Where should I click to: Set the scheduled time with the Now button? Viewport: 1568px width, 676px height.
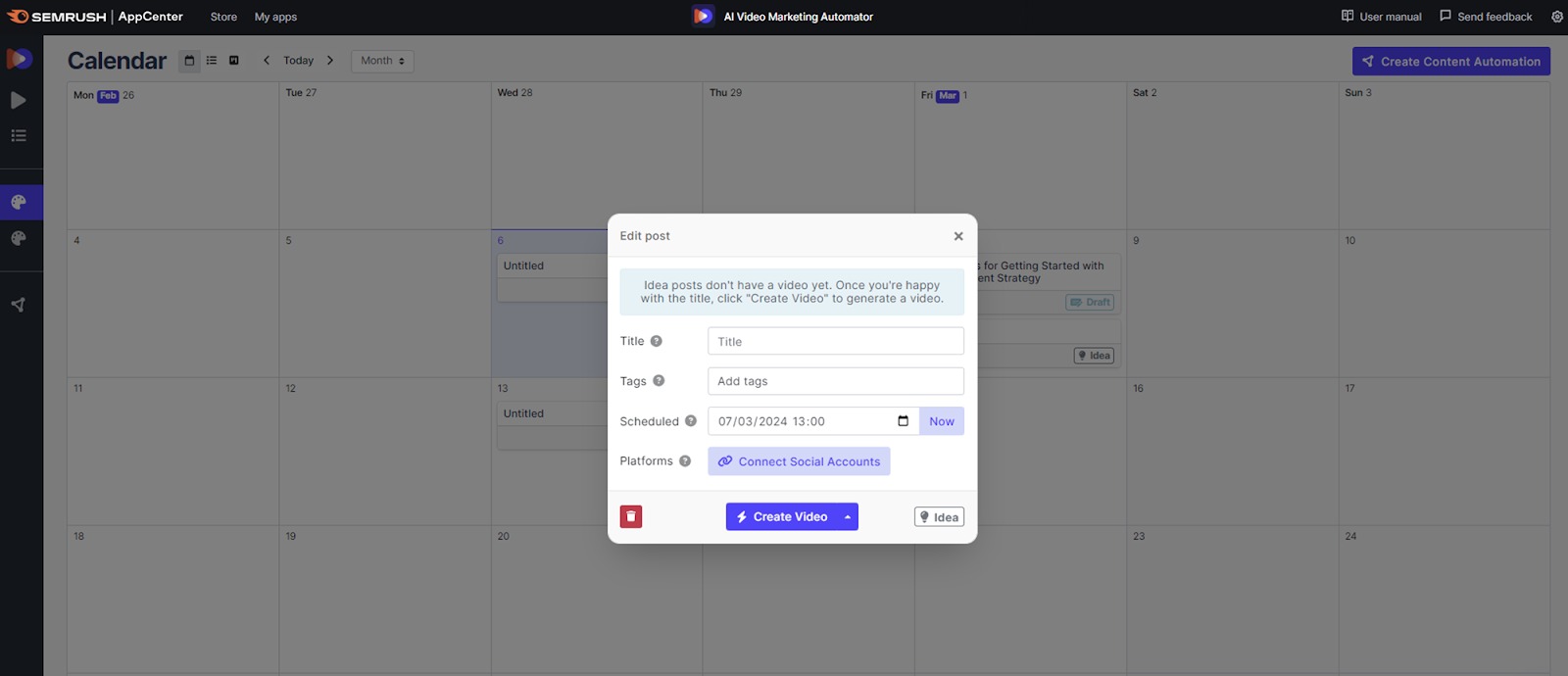coord(942,421)
